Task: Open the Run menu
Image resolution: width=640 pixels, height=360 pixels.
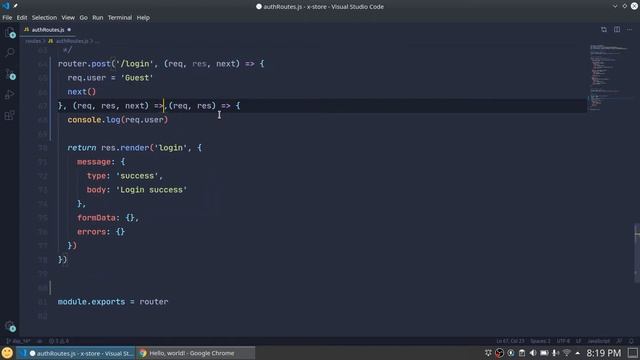Action: pos(98,18)
